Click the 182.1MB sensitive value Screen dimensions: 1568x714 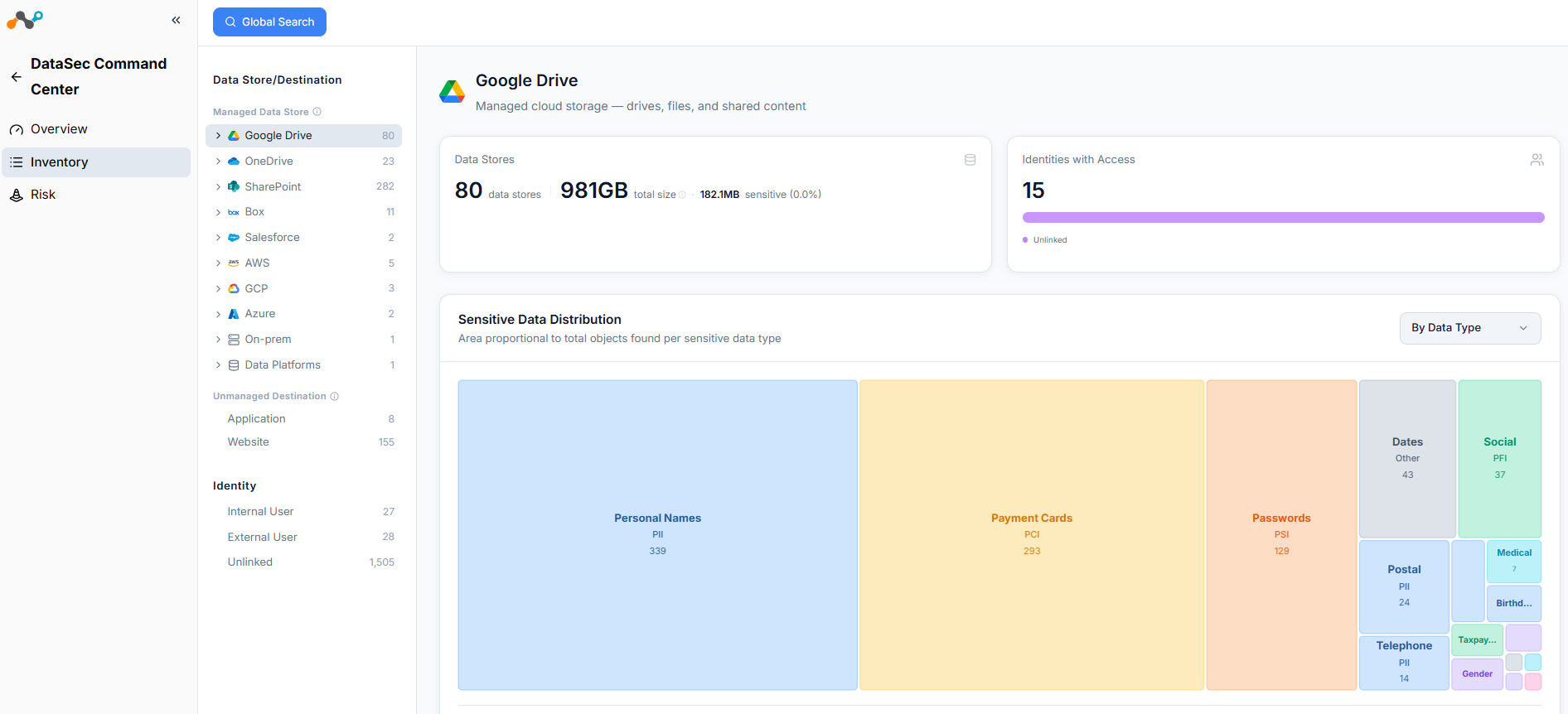click(719, 195)
